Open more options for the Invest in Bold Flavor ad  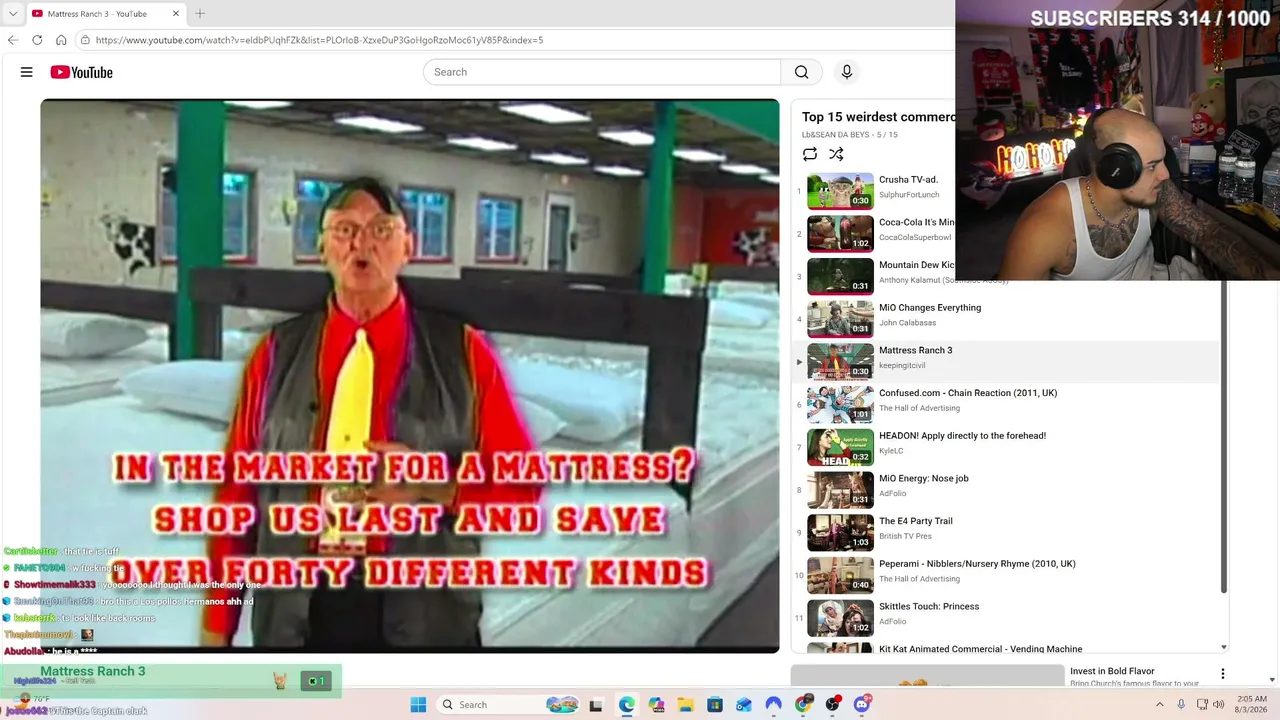(x=1222, y=674)
